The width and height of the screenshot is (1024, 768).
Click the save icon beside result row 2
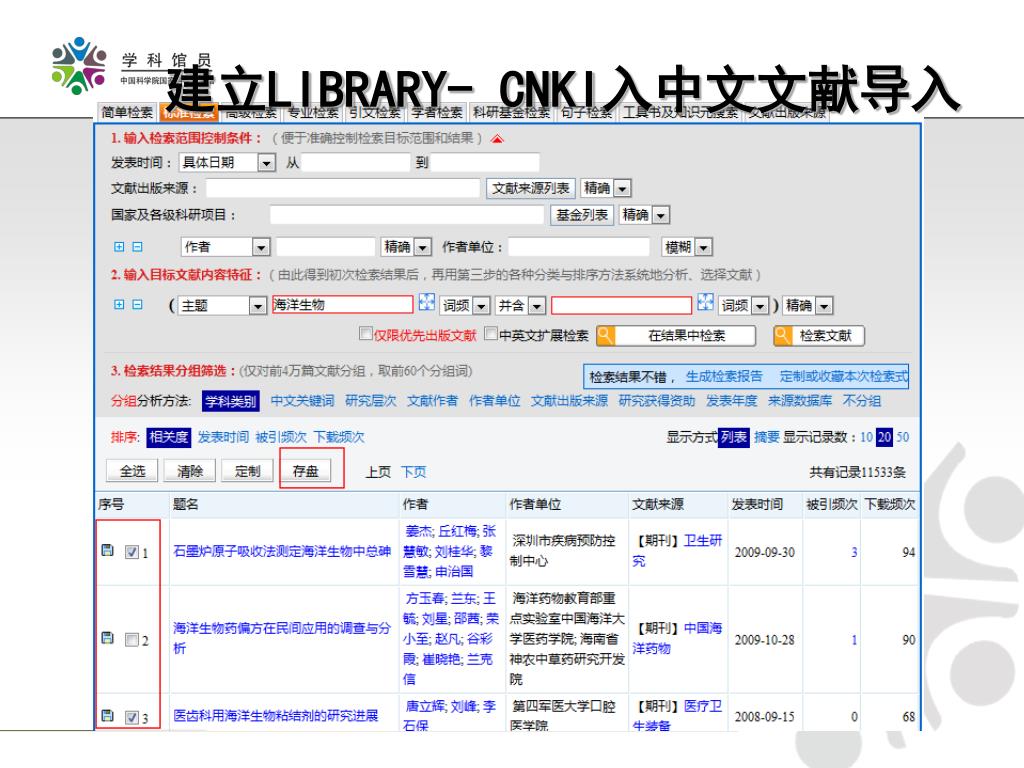(x=108, y=638)
